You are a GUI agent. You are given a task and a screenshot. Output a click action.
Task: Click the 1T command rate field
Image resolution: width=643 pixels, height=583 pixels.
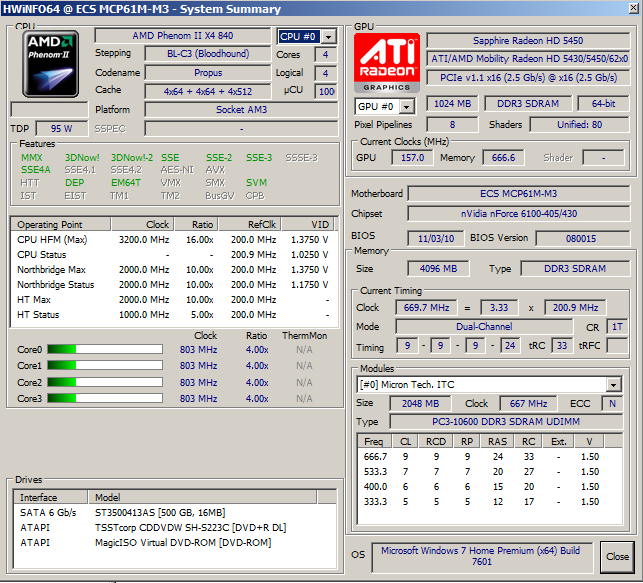click(x=617, y=327)
